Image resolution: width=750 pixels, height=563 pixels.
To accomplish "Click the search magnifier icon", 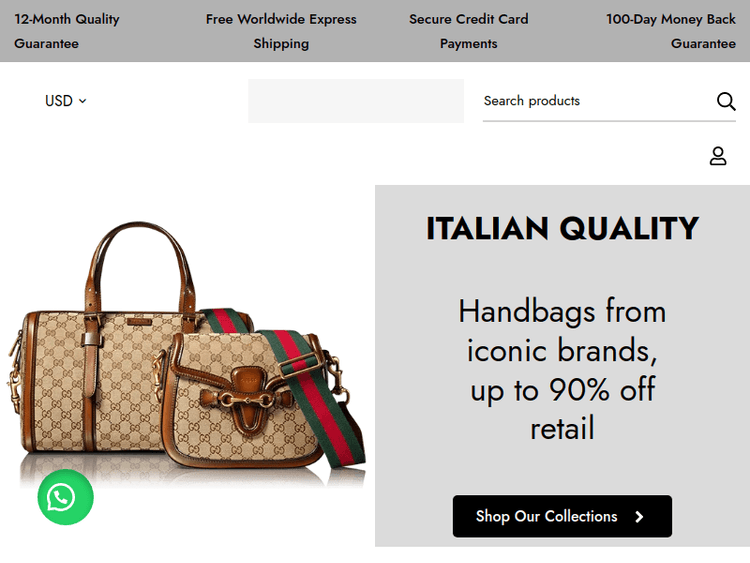I will tap(726, 101).
